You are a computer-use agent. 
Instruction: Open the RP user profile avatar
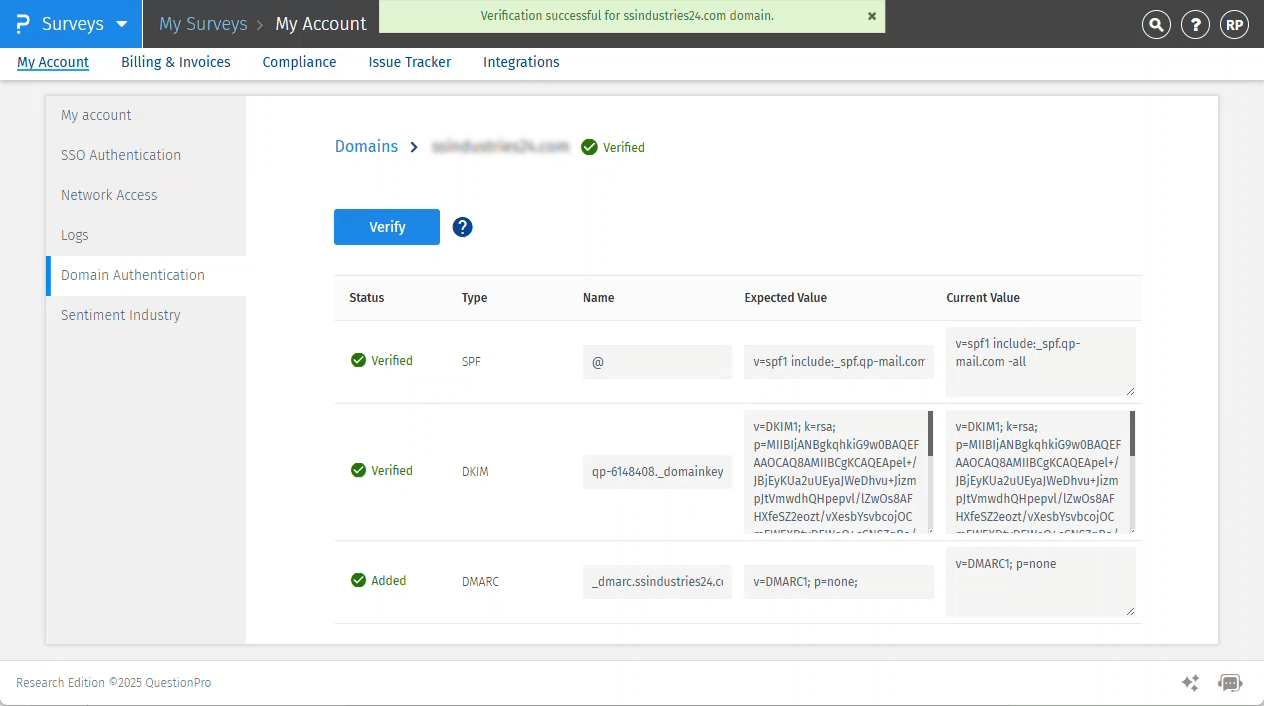1235,25
